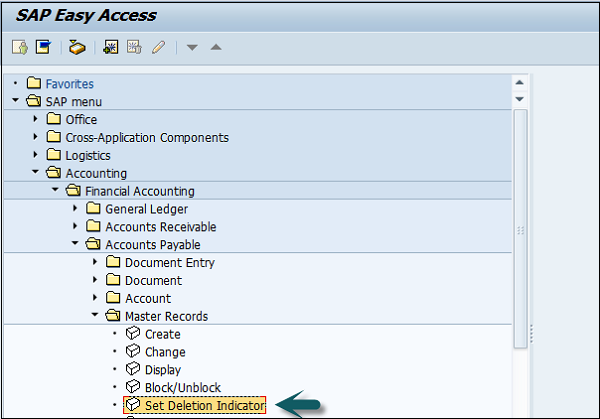Select the Create transaction item
The width and height of the screenshot is (600, 419).
tap(162, 334)
